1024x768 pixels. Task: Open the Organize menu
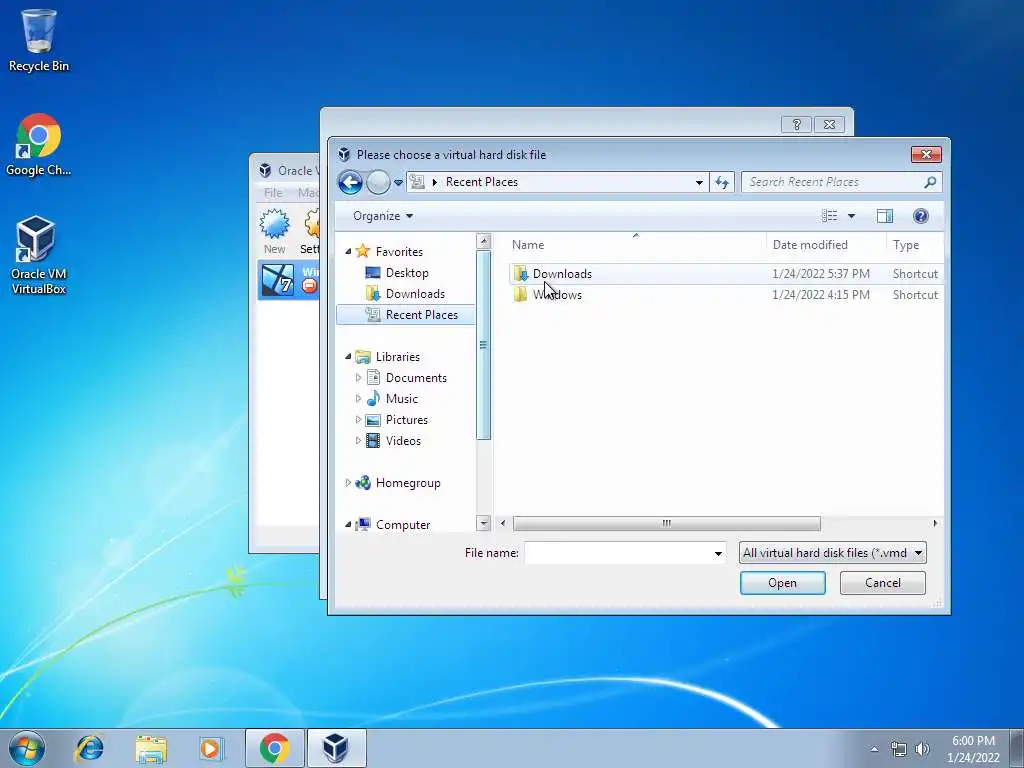383,216
